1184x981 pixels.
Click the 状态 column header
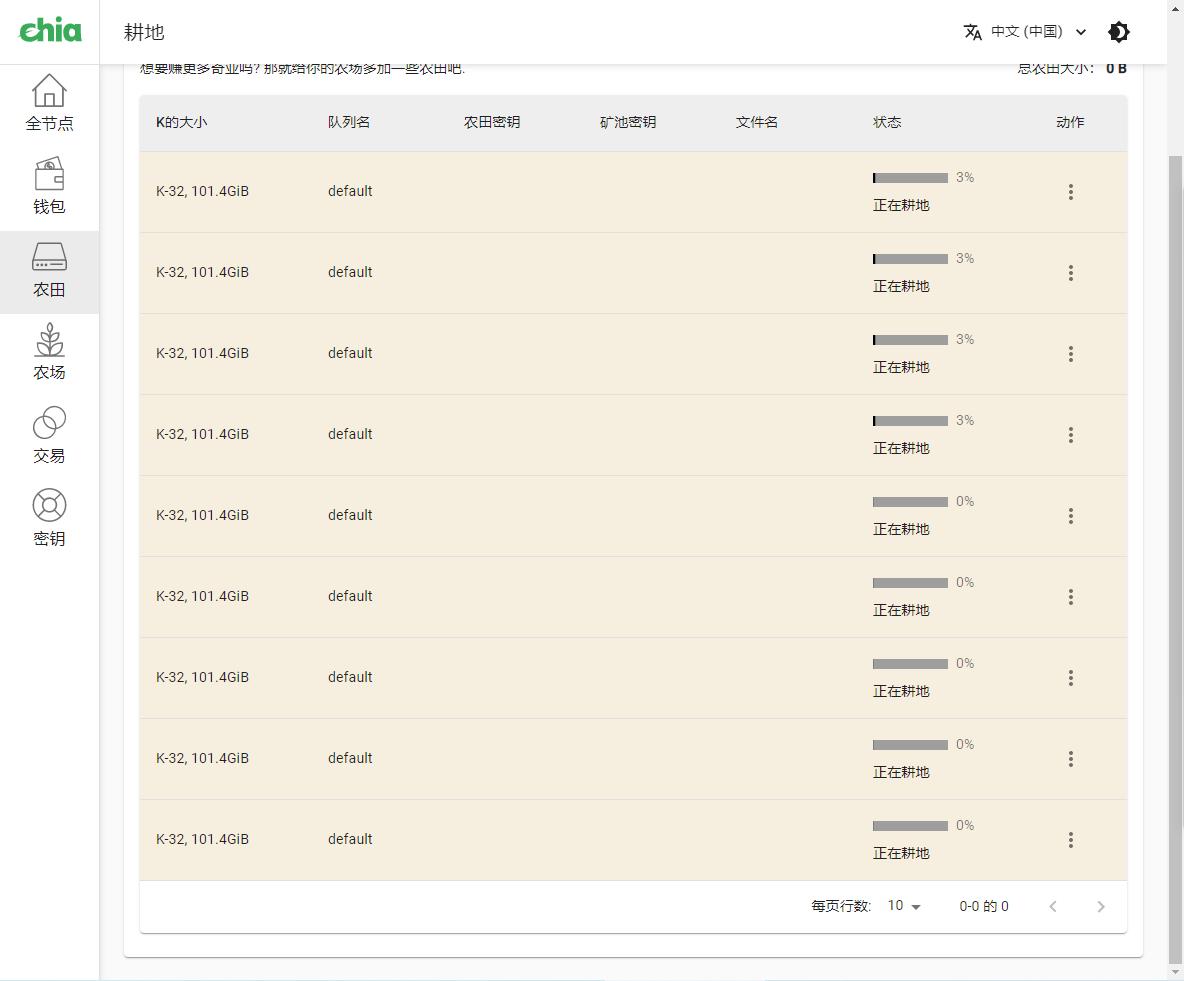coord(887,122)
